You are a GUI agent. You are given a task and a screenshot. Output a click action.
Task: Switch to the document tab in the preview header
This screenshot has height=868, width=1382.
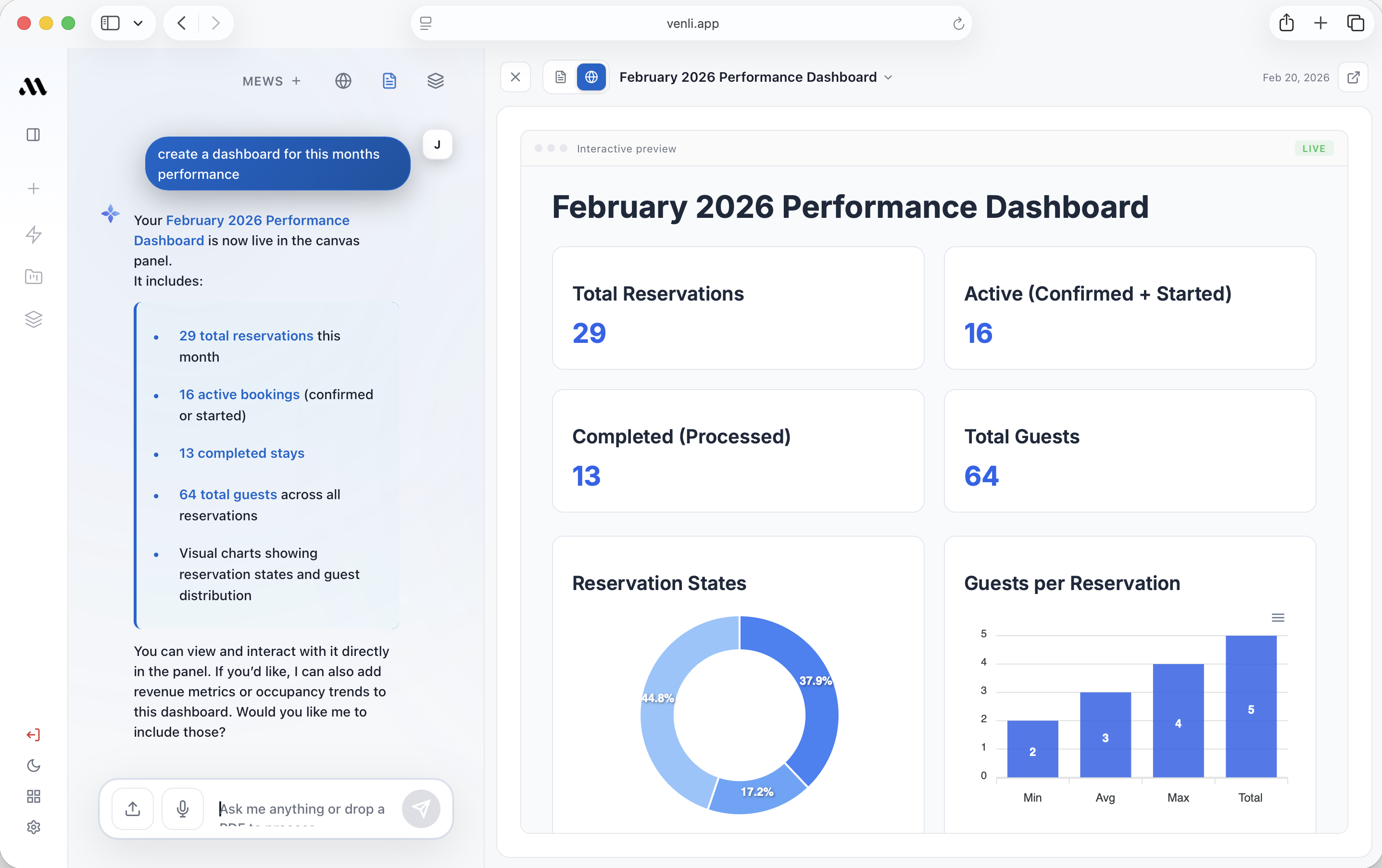(x=560, y=76)
